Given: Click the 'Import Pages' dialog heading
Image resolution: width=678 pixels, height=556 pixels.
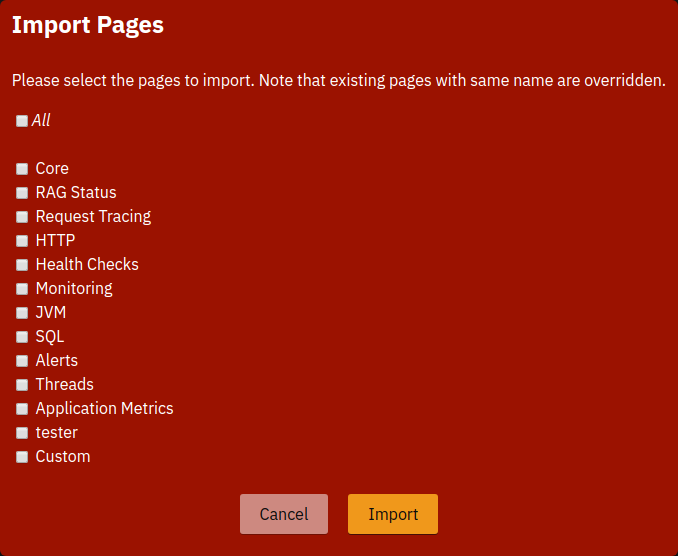Looking at the screenshot, I should click(x=88, y=26).
